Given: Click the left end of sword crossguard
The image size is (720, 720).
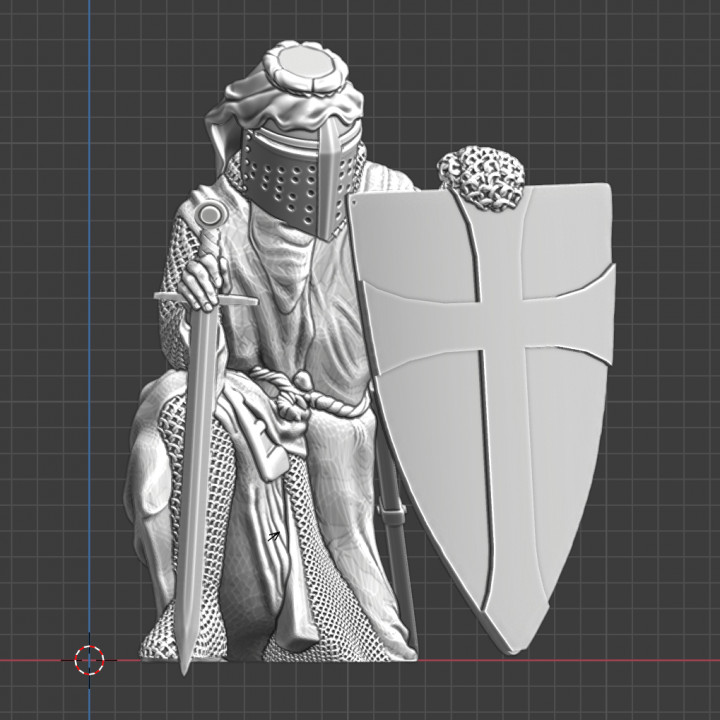Looking at the screenshot, I should click(x=162, y=296).
